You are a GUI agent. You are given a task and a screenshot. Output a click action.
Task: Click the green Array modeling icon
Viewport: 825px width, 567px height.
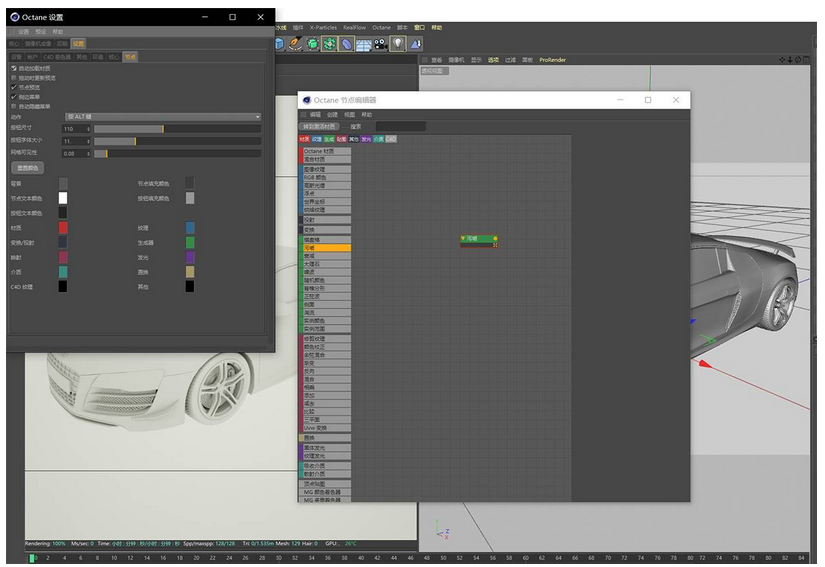(x=329, y=44)
